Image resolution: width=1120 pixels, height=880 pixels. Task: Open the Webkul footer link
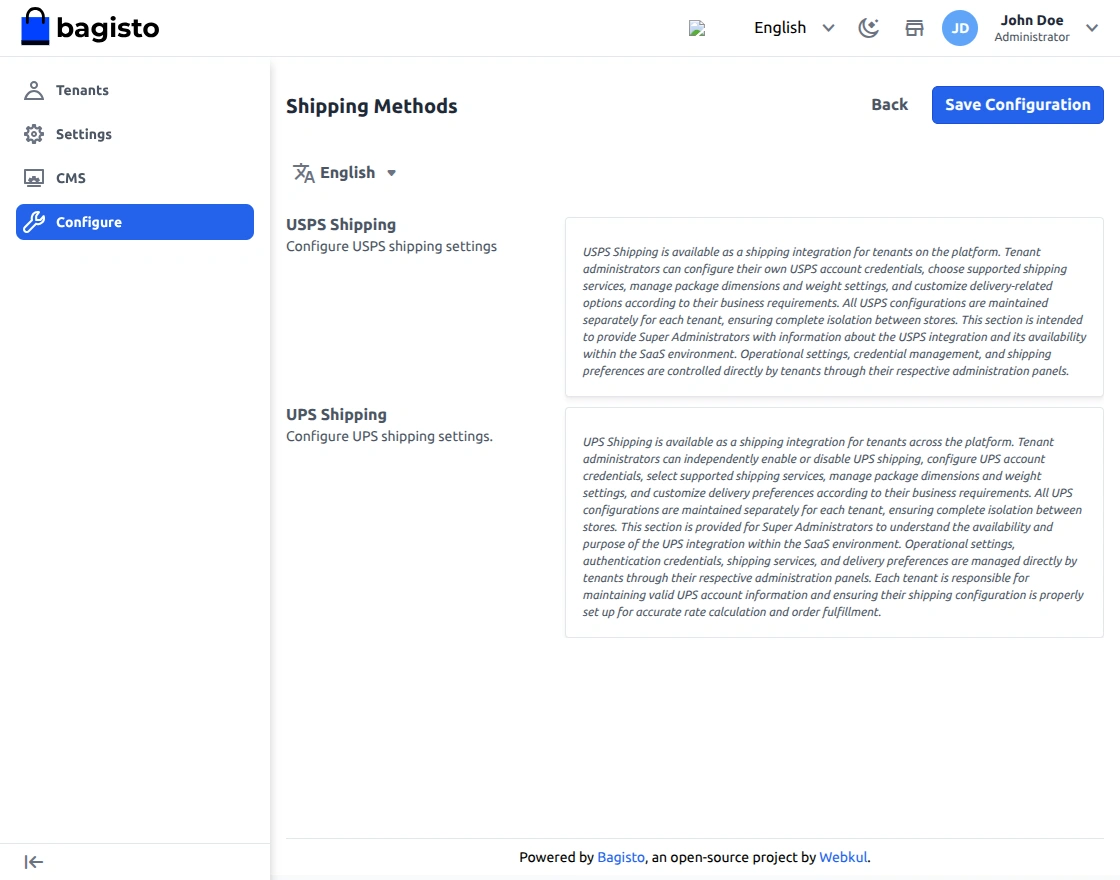point(843,857)
